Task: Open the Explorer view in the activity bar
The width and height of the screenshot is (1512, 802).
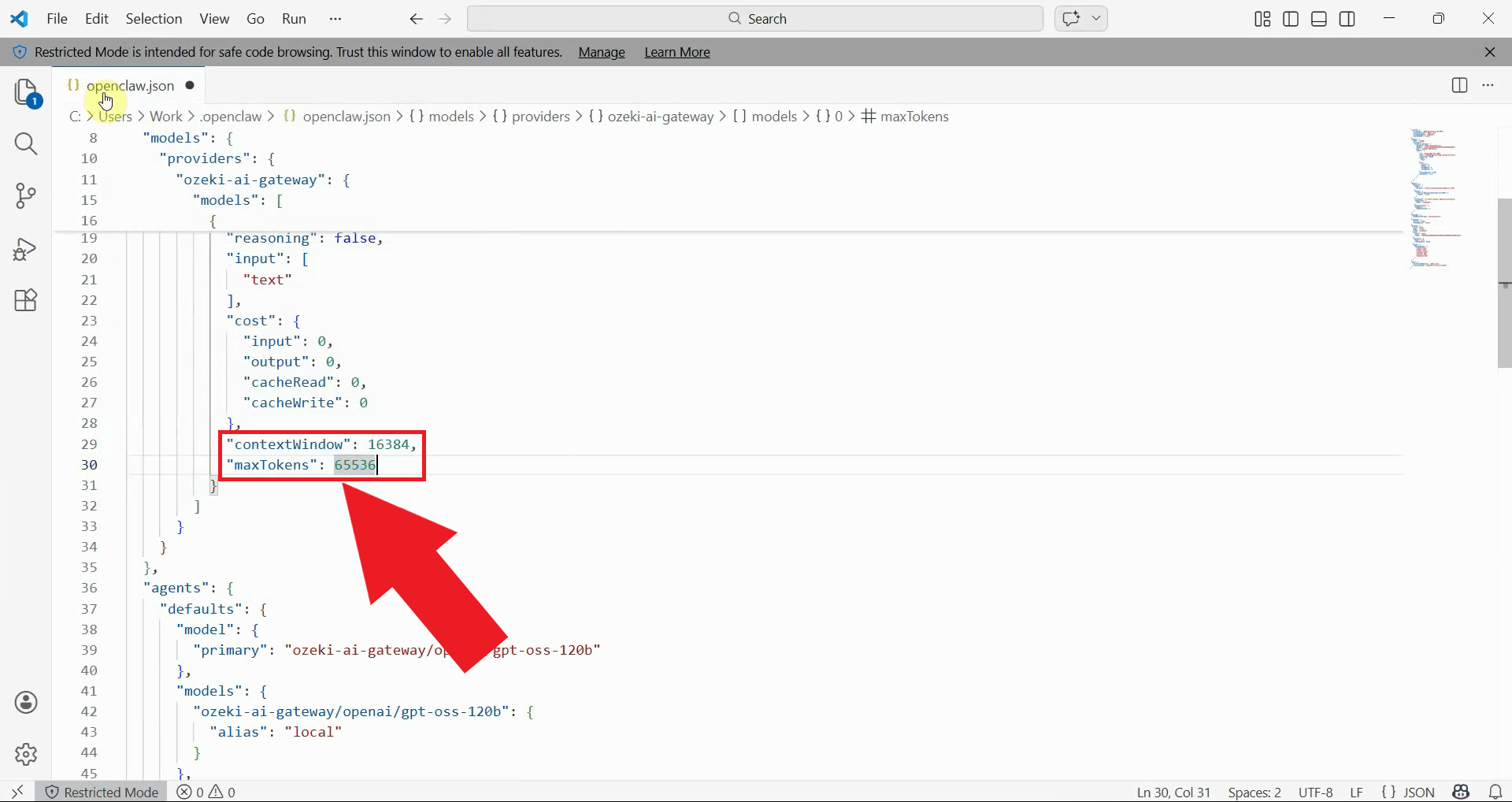Action: coord(27,92)
